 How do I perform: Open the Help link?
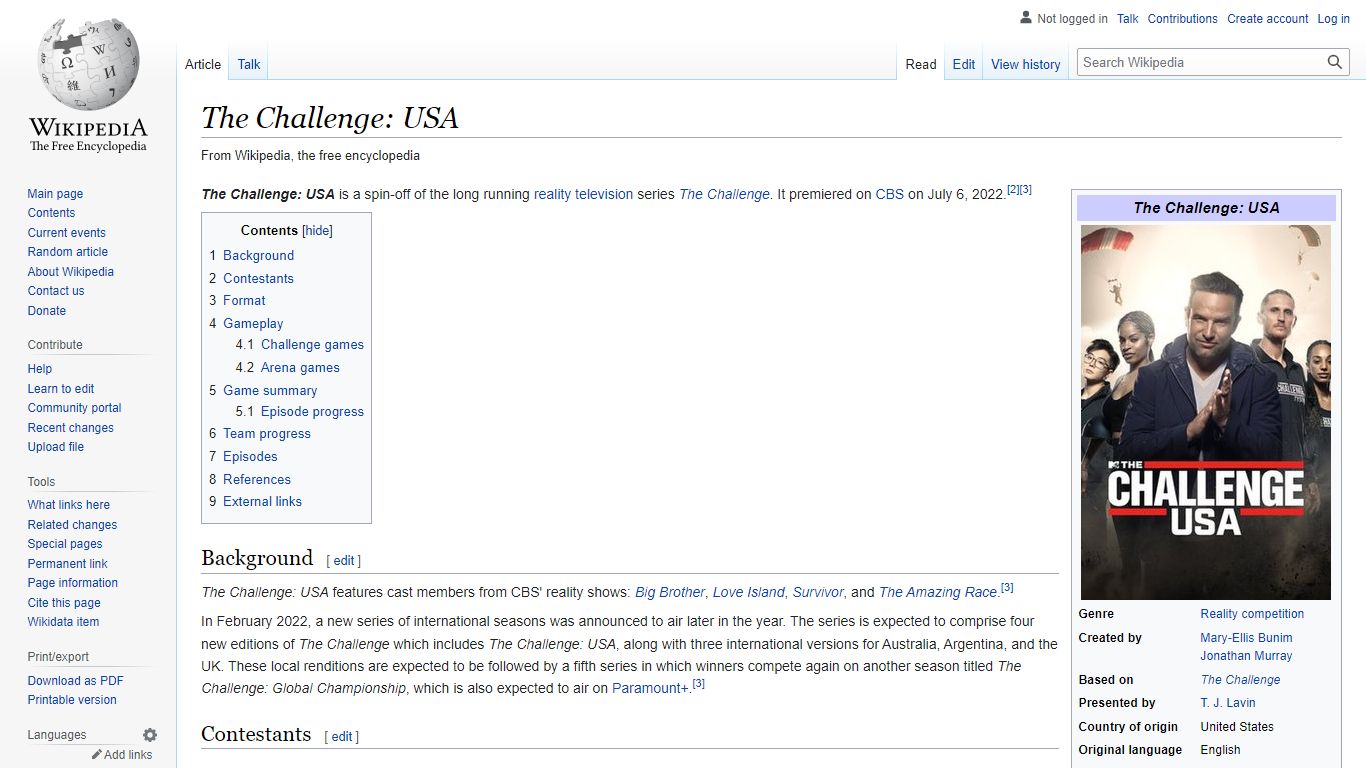(x=40, y=369)
